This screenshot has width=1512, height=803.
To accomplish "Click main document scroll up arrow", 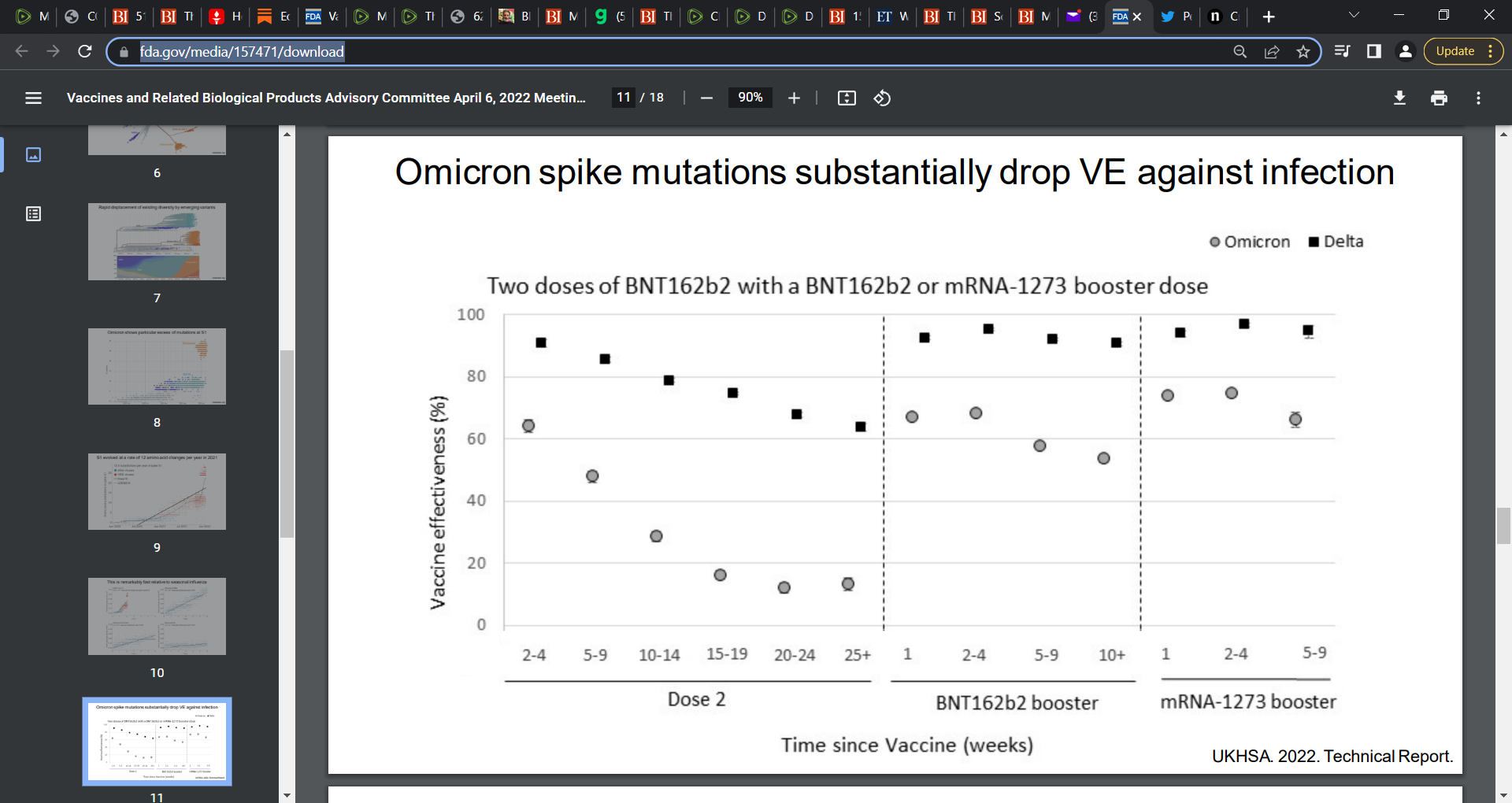I will tap(1504, 134).
